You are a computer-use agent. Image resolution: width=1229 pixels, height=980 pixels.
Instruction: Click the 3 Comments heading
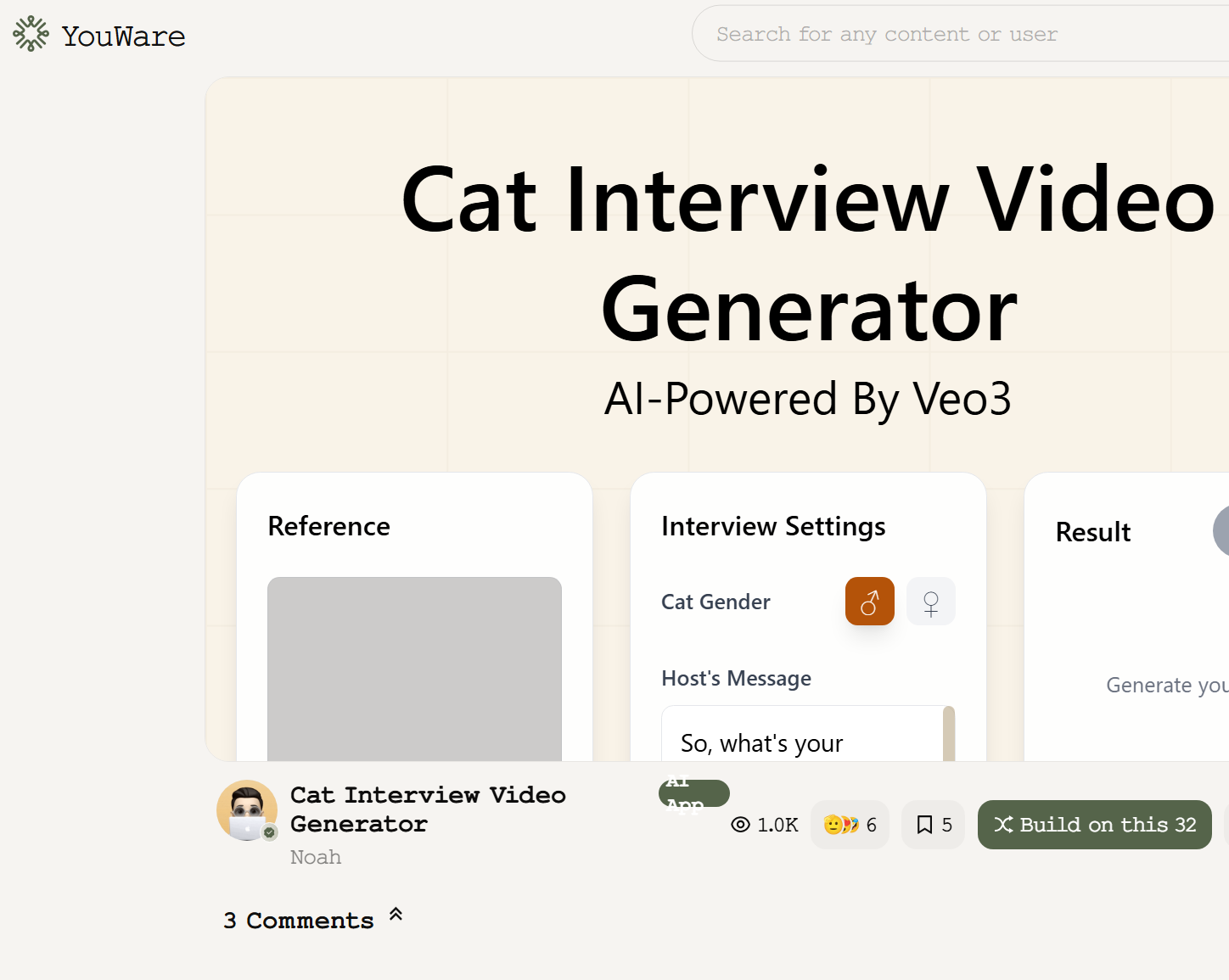coord(299,921)
